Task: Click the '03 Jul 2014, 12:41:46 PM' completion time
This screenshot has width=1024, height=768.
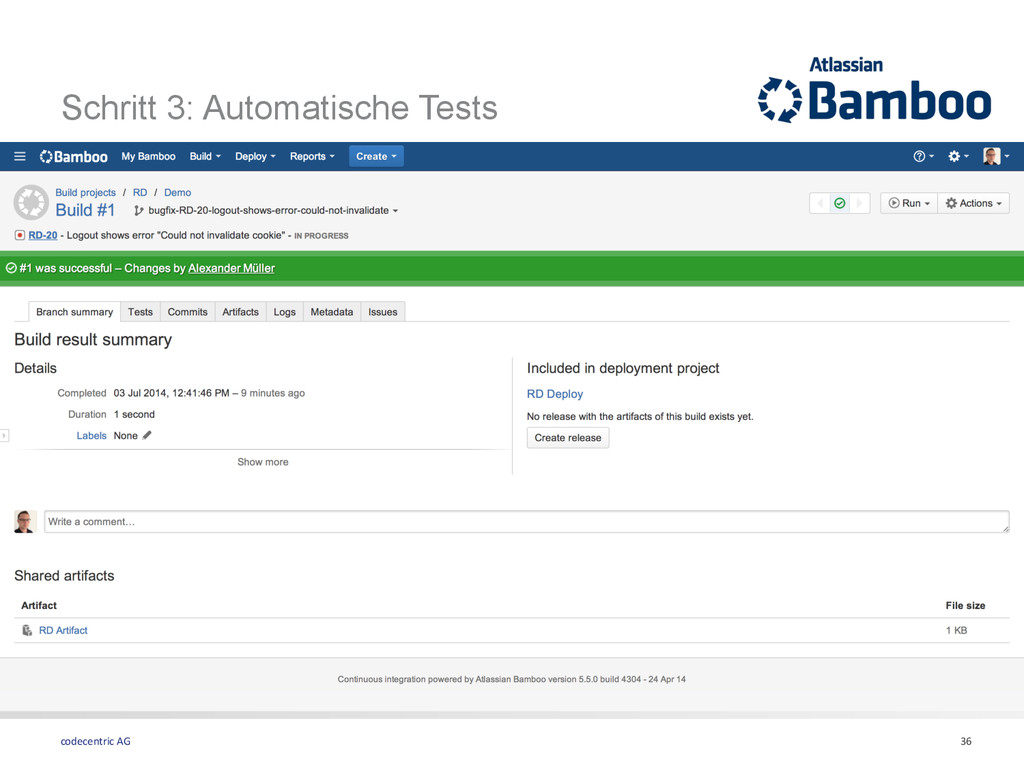Action: point(171,393)
